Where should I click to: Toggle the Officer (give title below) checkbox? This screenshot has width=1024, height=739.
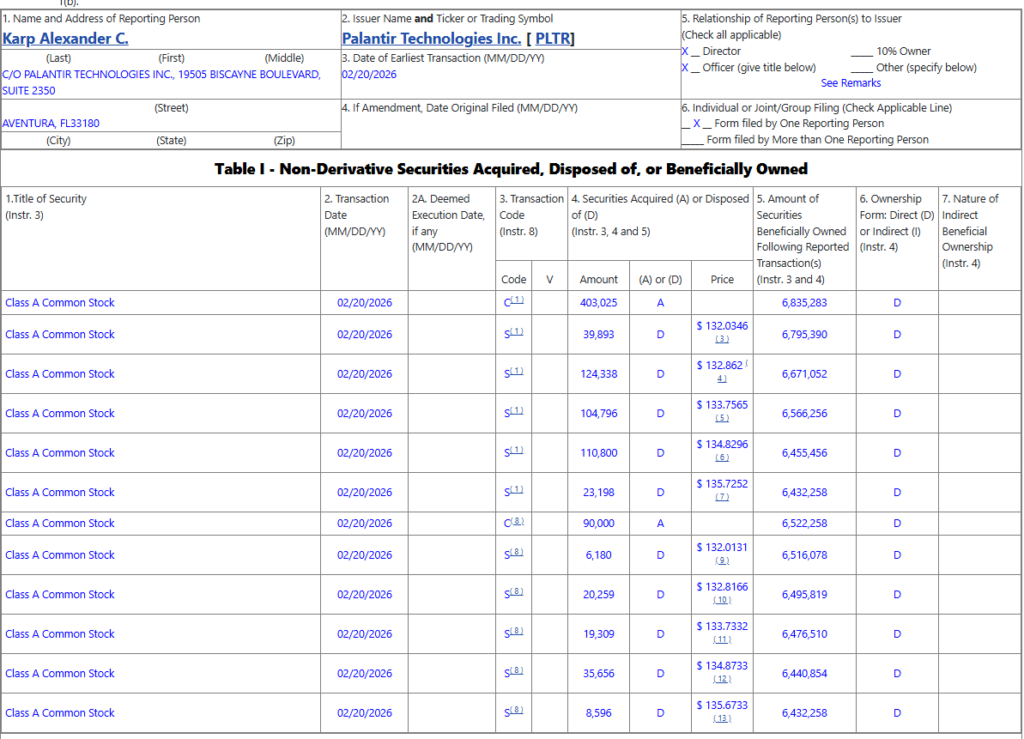click(686, 67)
